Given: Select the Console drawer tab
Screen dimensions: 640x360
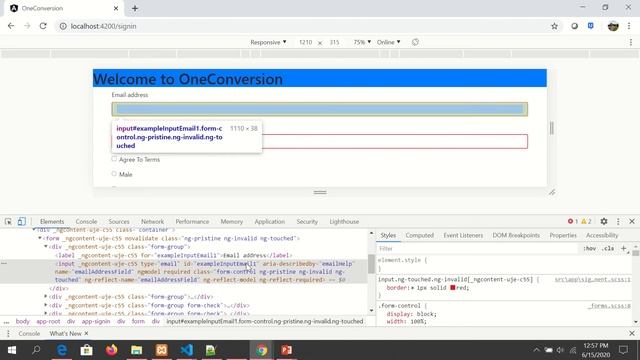Looking at the screenshot, I should (x=29, y=333).
